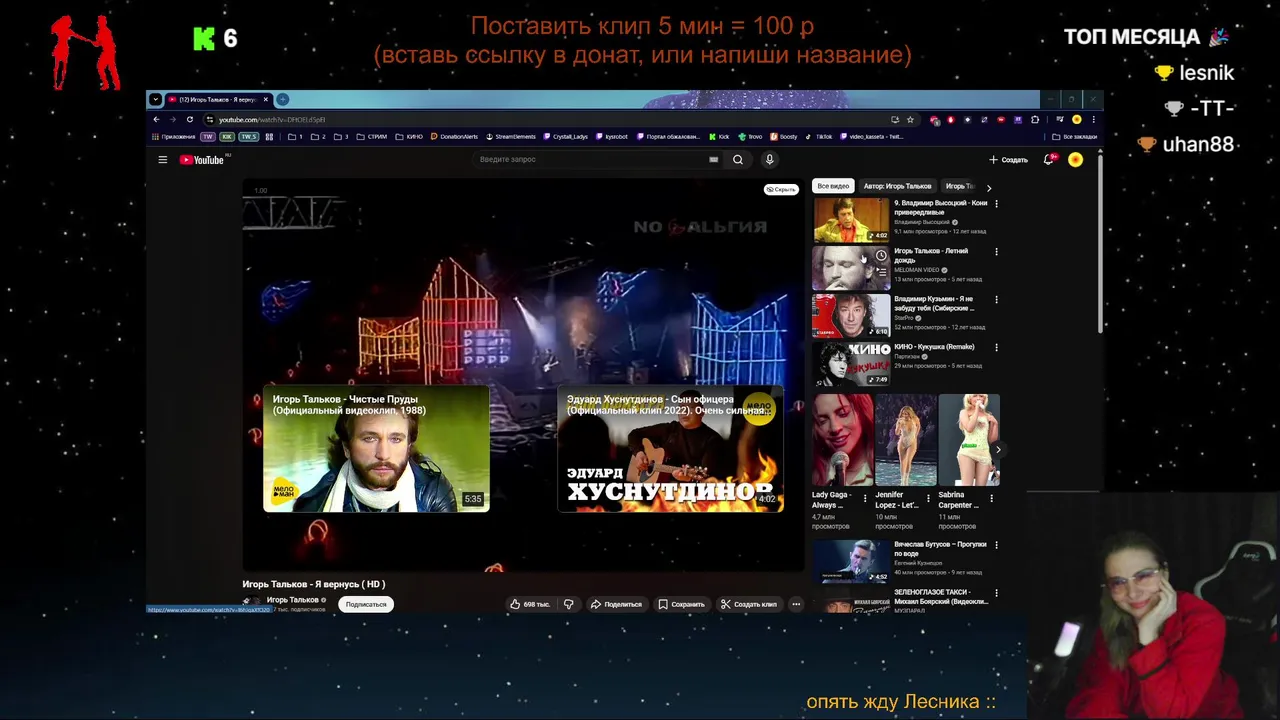Open more actions under the video
1280x720 pixels.
(x=796, y=604)
